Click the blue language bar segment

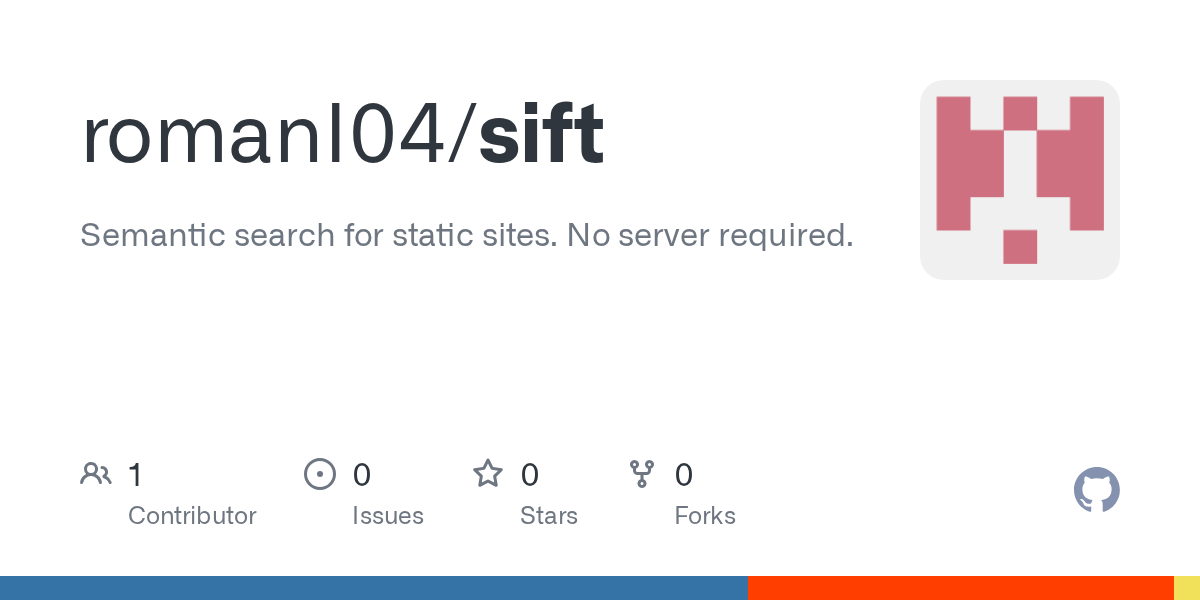pyautogui.click(x=373, y=588)
